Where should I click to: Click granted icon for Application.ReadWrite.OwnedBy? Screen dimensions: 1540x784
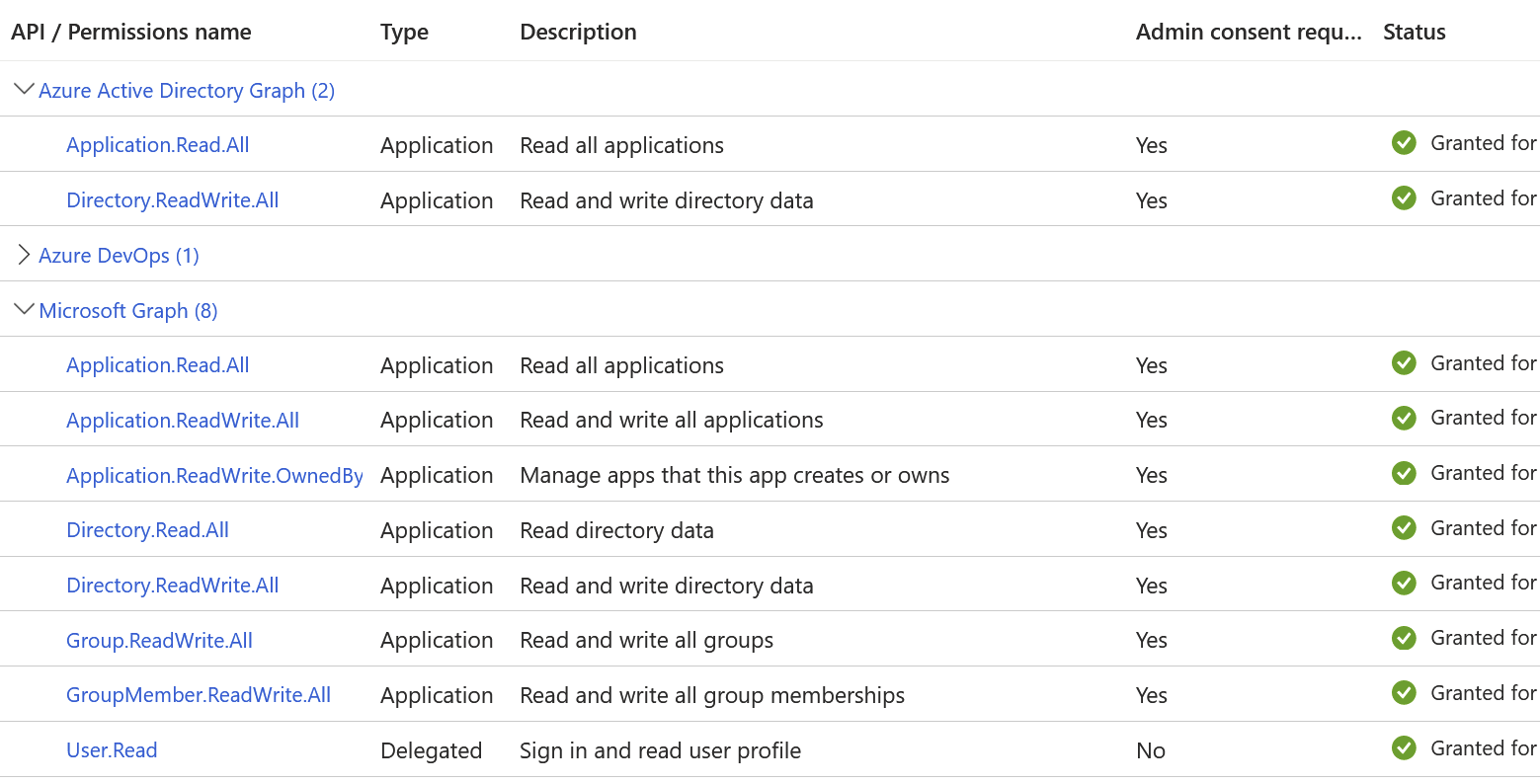click(x=1404, y=473)
